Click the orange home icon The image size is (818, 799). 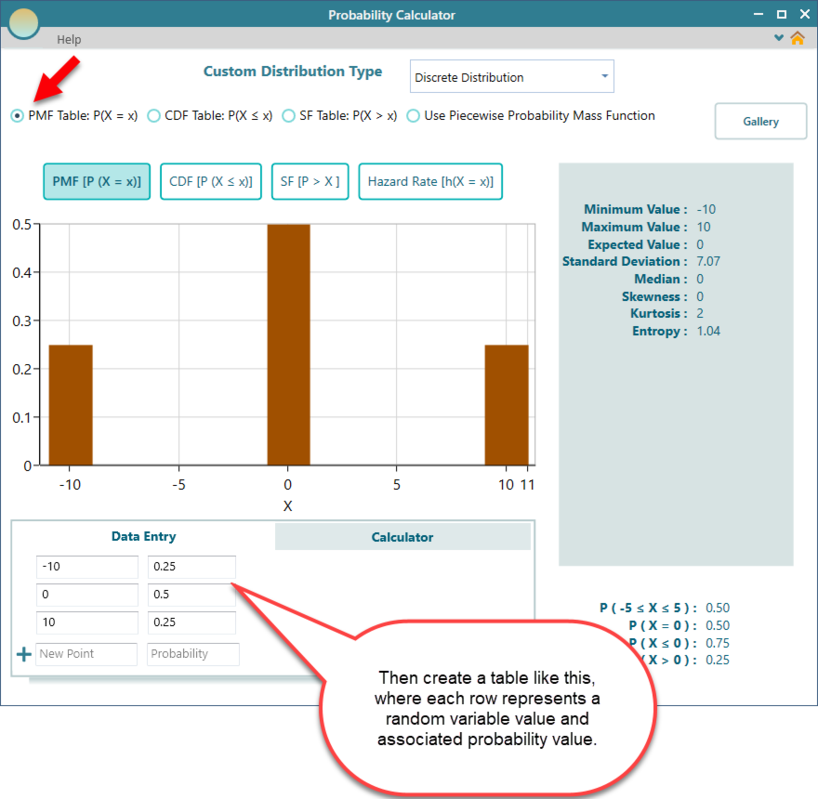797,38
